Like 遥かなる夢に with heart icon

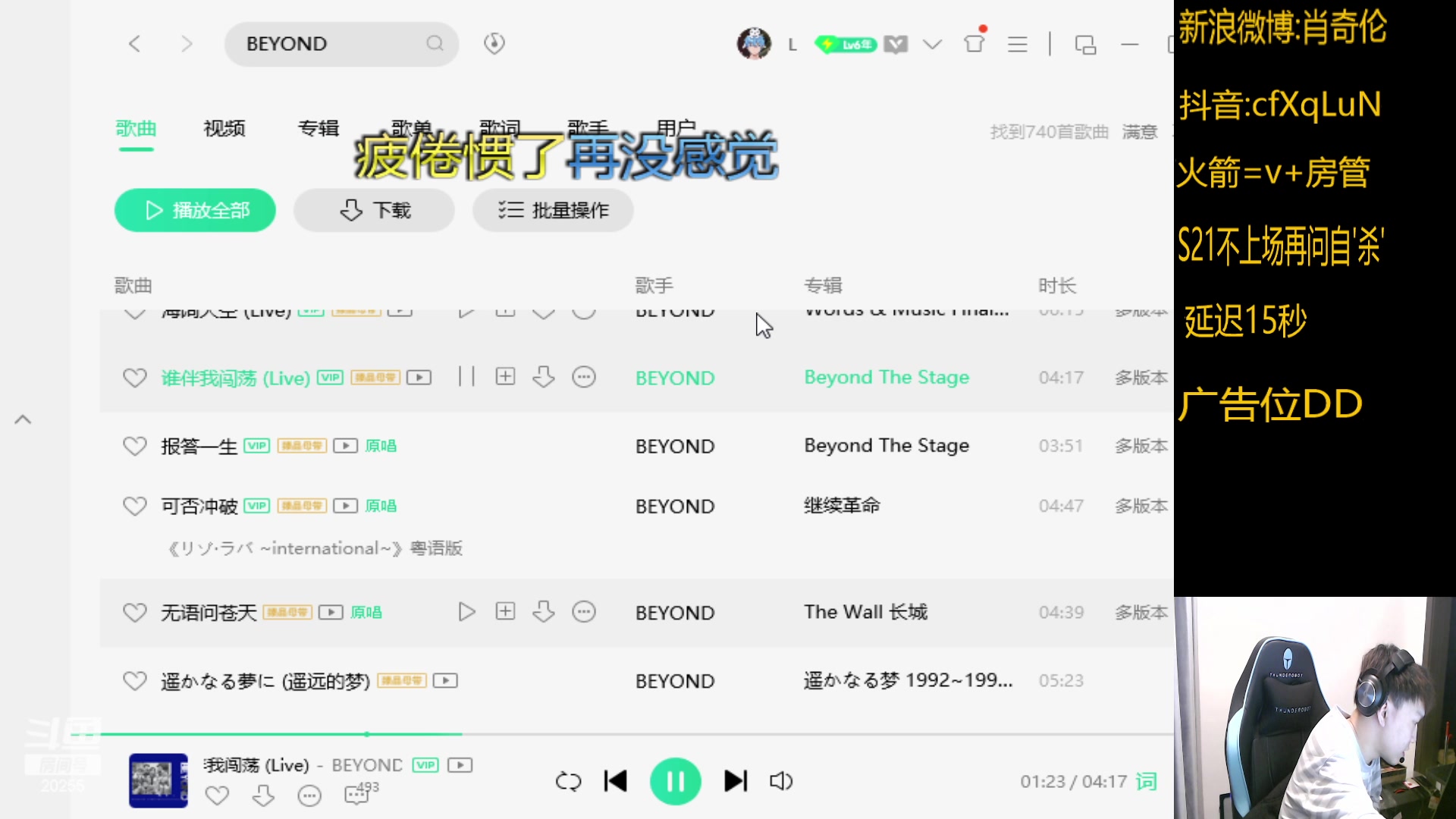click(x=135, y=681)
